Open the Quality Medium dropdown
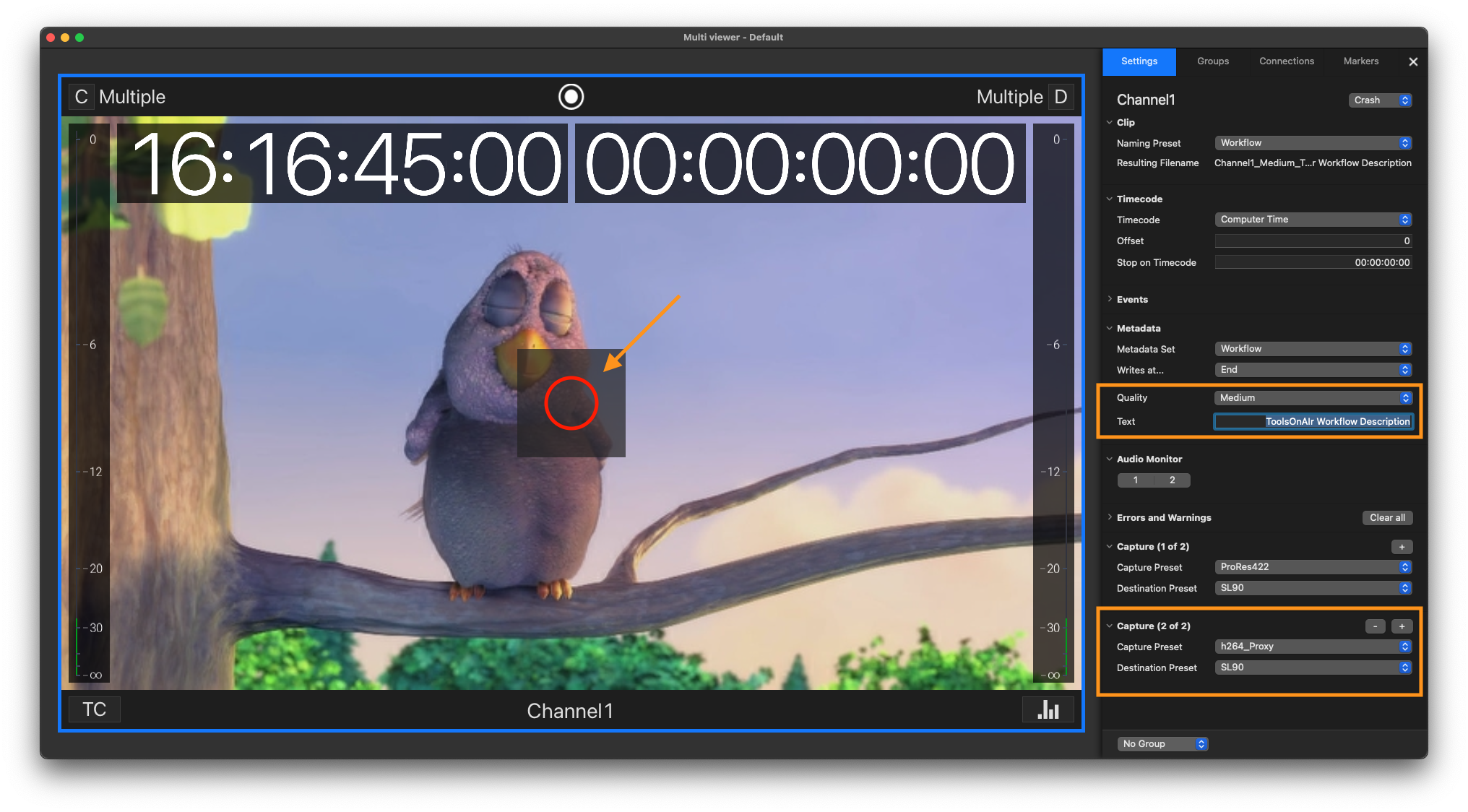1468x812 pixels. (x=1313, y=398)
